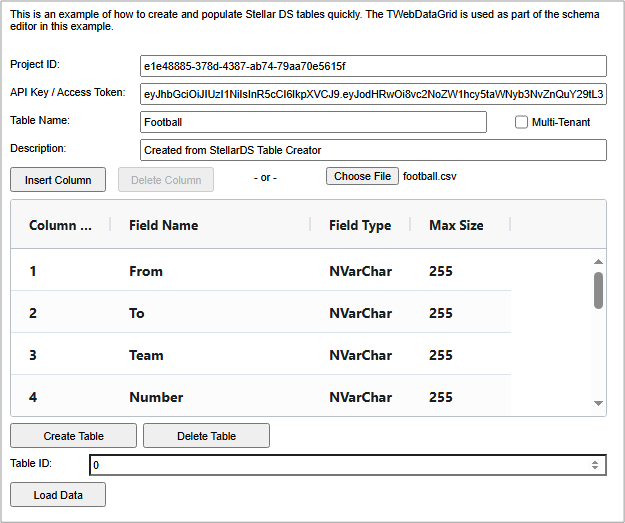Click the Delete Table button
Viewport: 625px width, 523px height.
click(206, 436)
